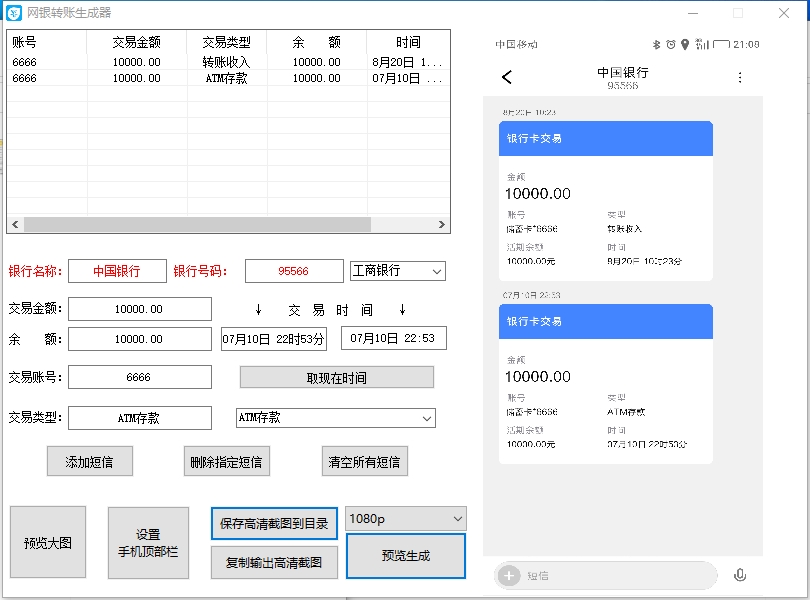Click the app logo in the title bar

[x=12, y=12]
